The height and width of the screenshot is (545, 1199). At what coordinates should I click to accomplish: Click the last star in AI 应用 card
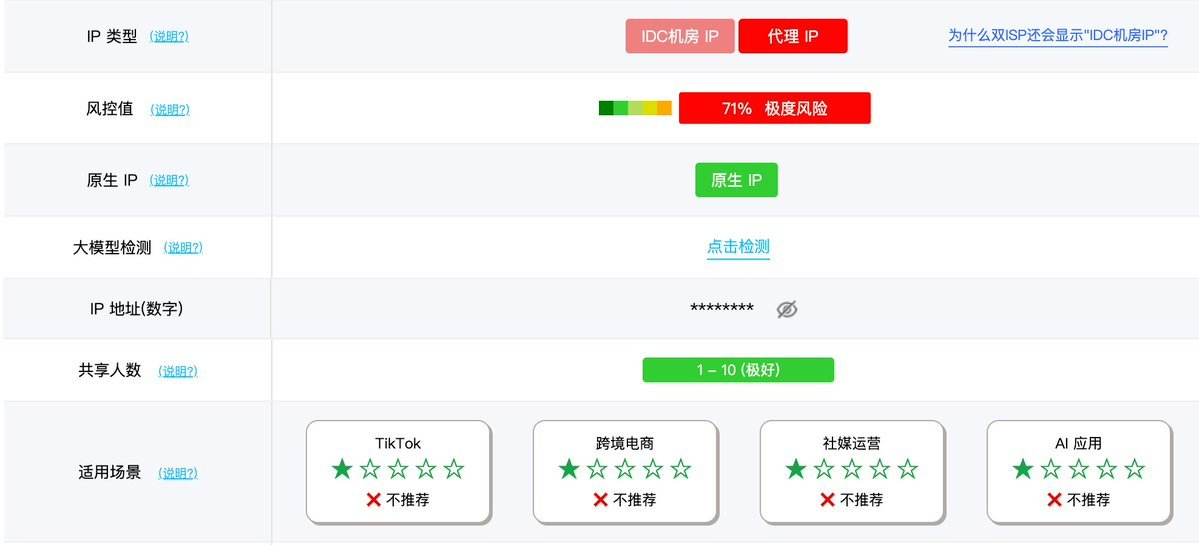(1135, 469)
